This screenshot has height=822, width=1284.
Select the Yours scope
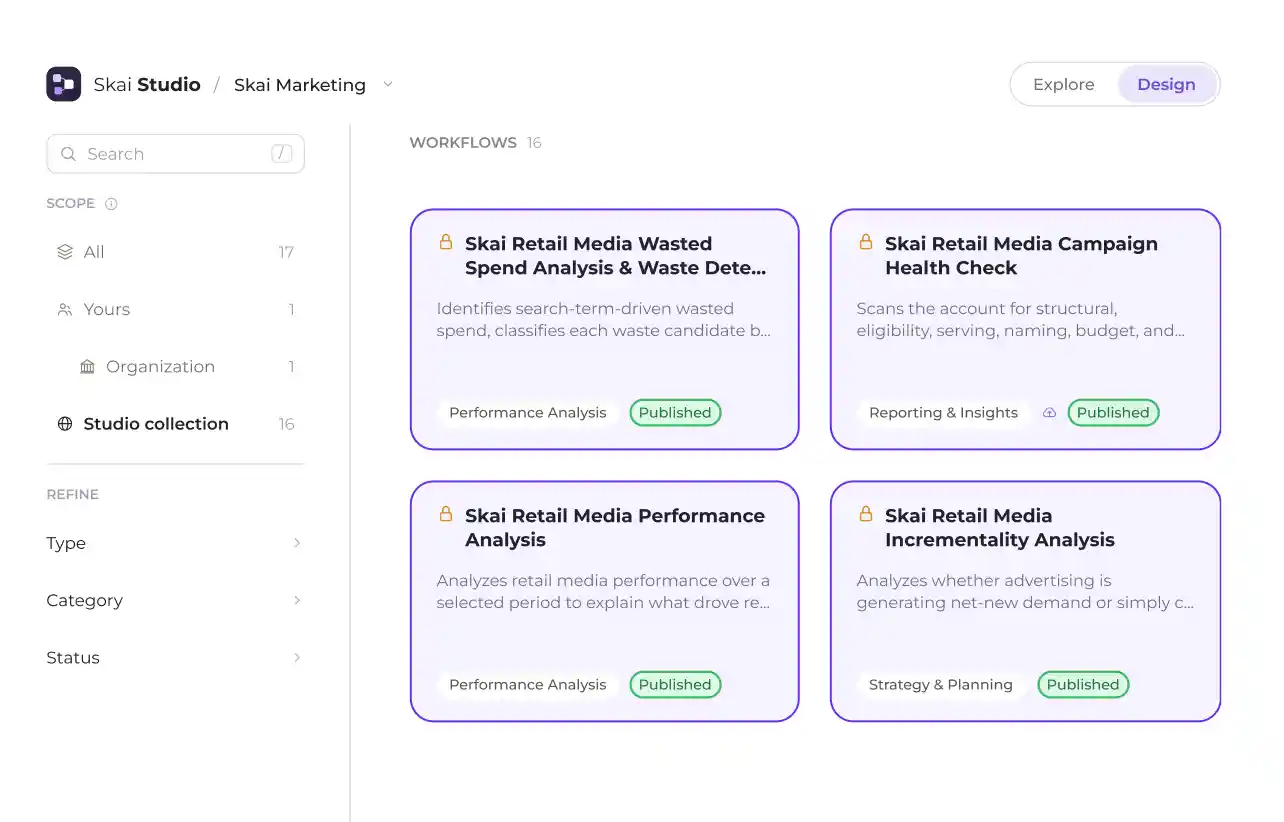pyautogui.click(x=175, y=309)
